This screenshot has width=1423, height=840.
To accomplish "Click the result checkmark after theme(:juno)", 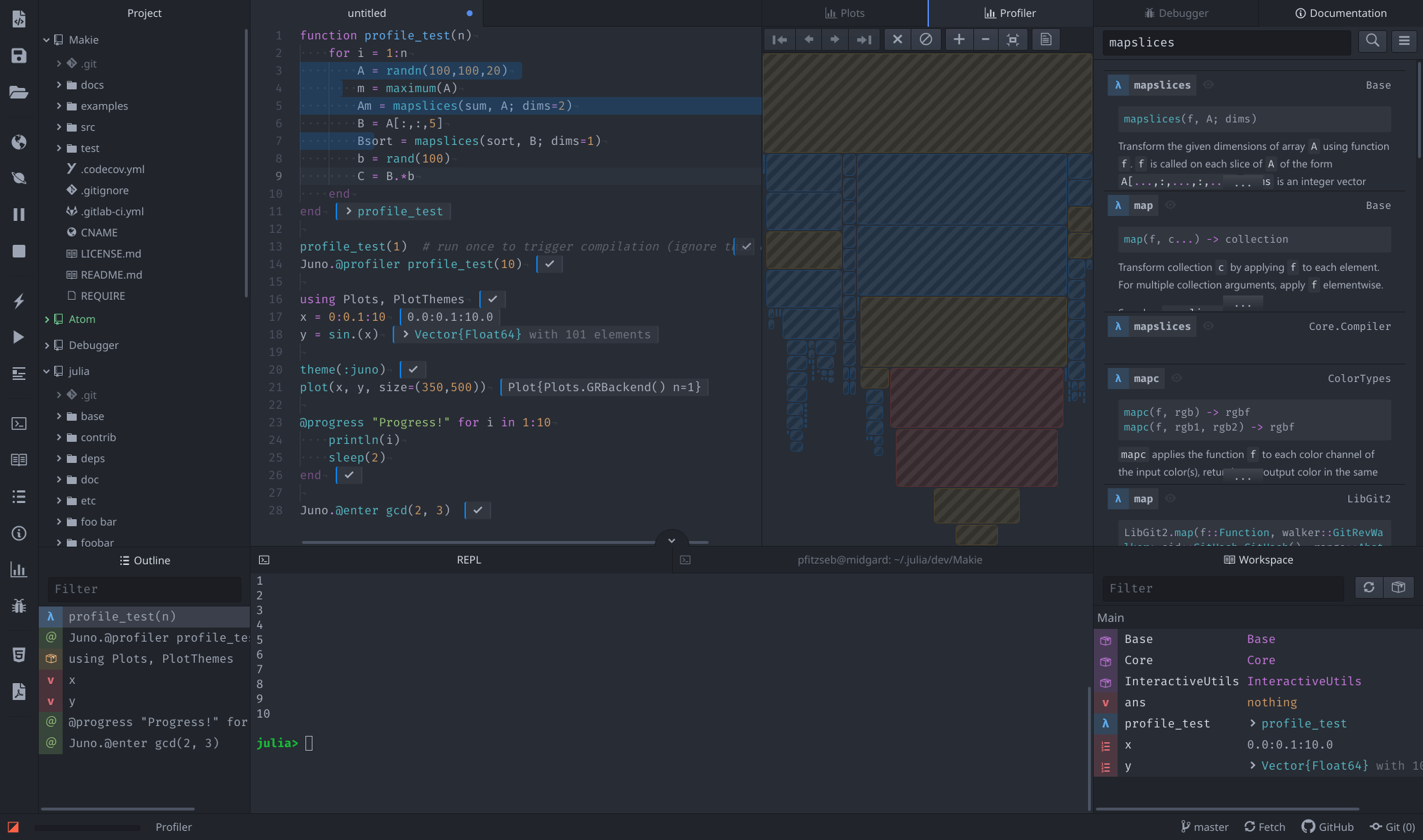I will point(413,369).
